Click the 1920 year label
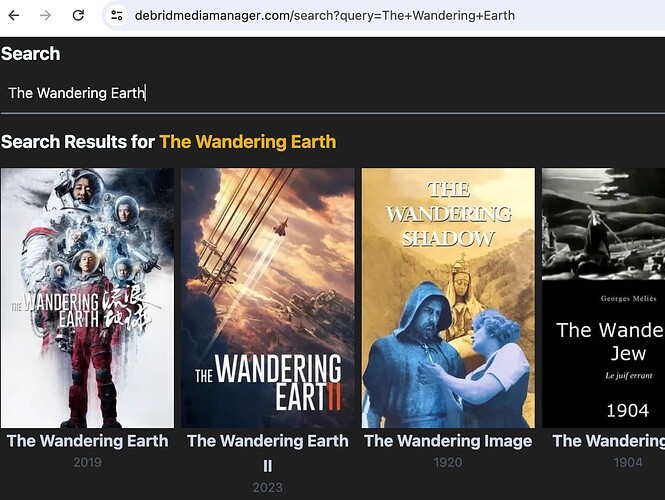 tap(447, 463)
